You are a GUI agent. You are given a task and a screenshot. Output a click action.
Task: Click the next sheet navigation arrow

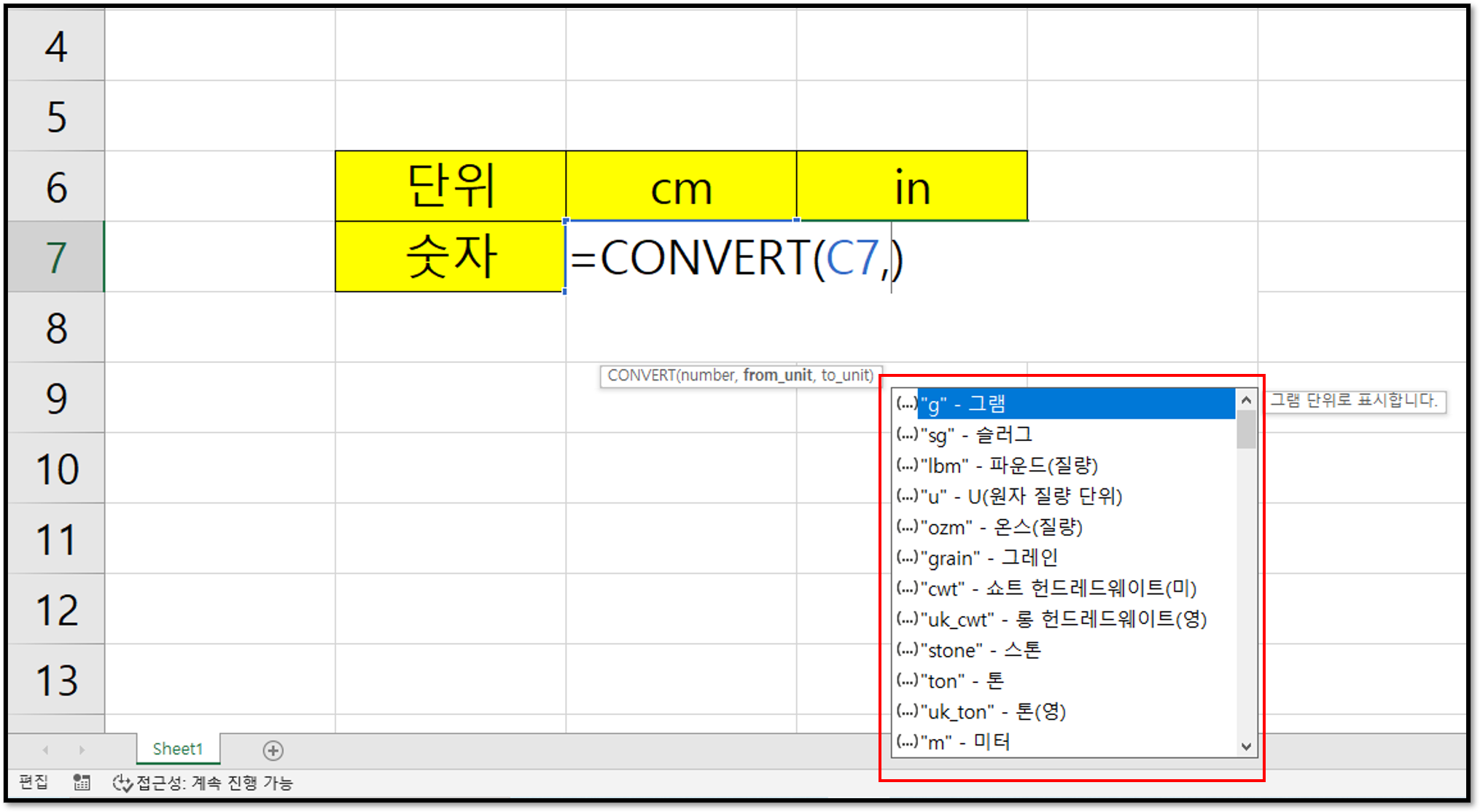[82, 750]
